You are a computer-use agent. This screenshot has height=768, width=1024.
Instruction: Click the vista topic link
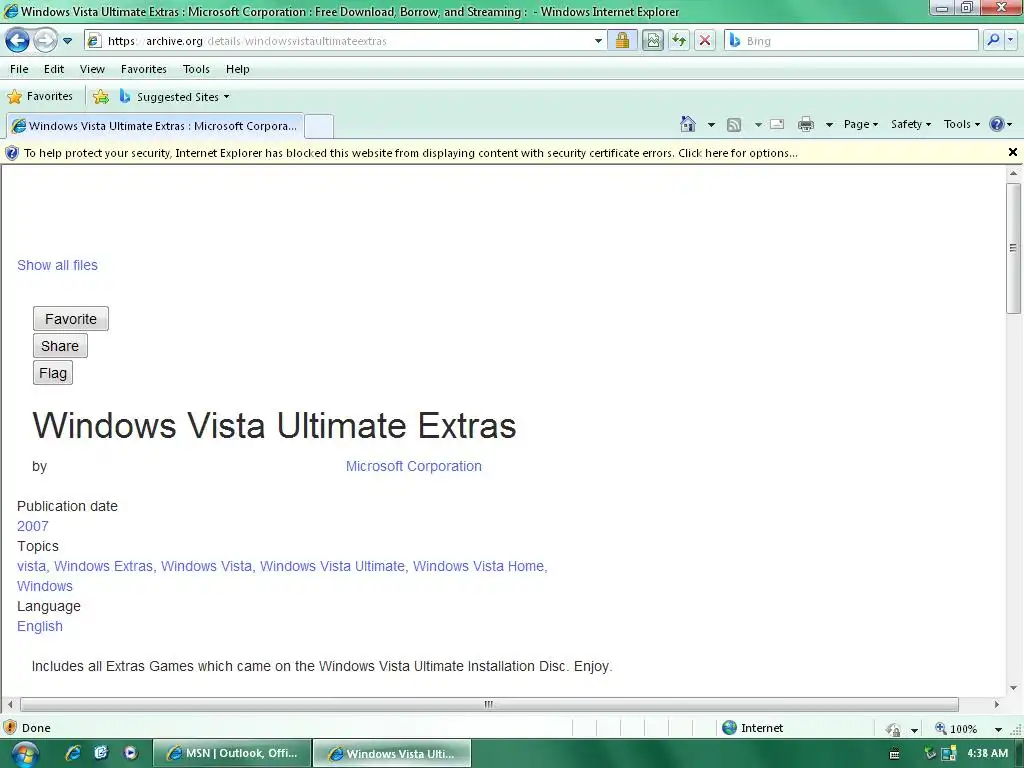[31, 566]
